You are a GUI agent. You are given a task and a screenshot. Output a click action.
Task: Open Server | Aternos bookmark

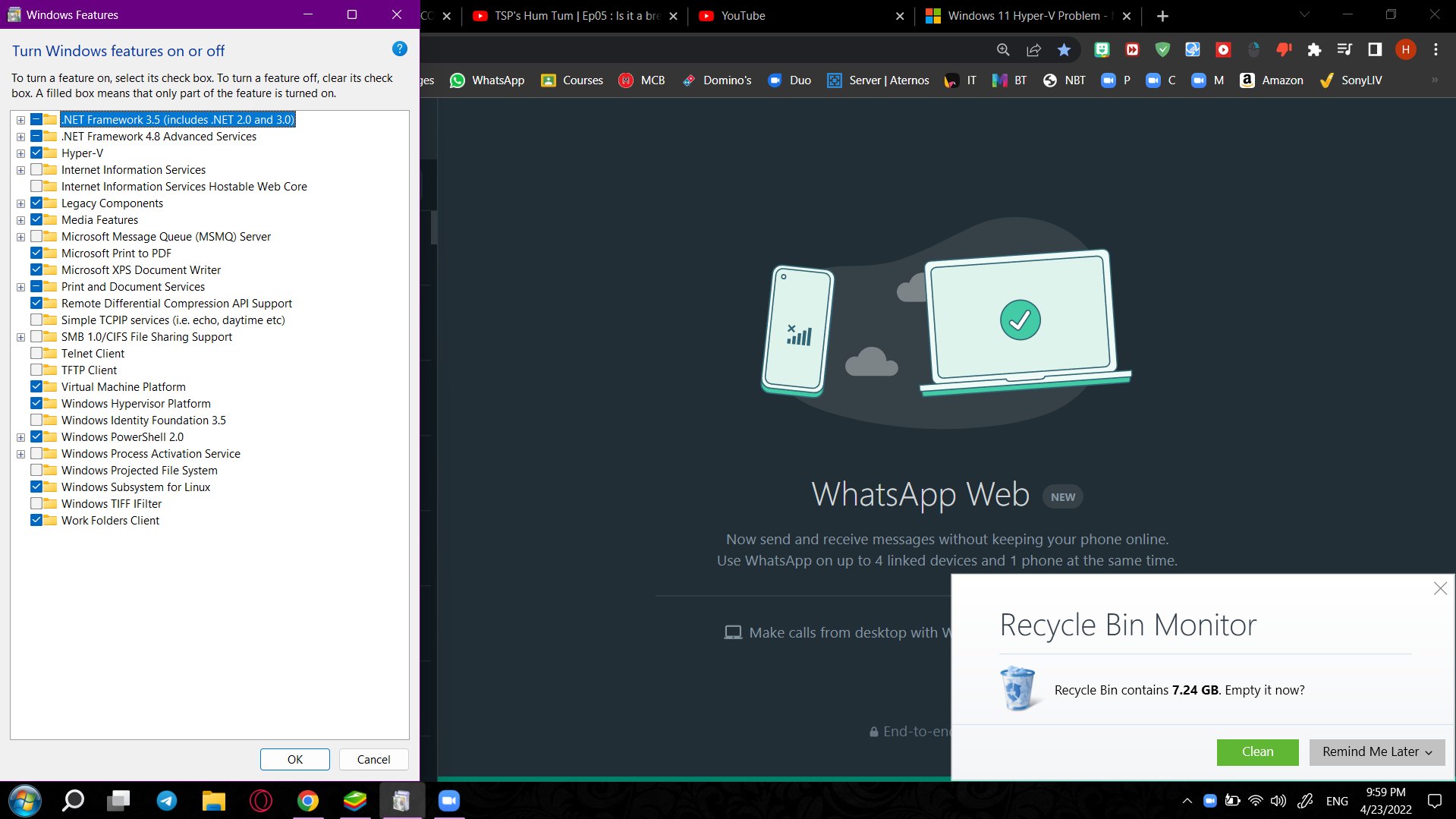pyautogui.click(x=878, y=80)
